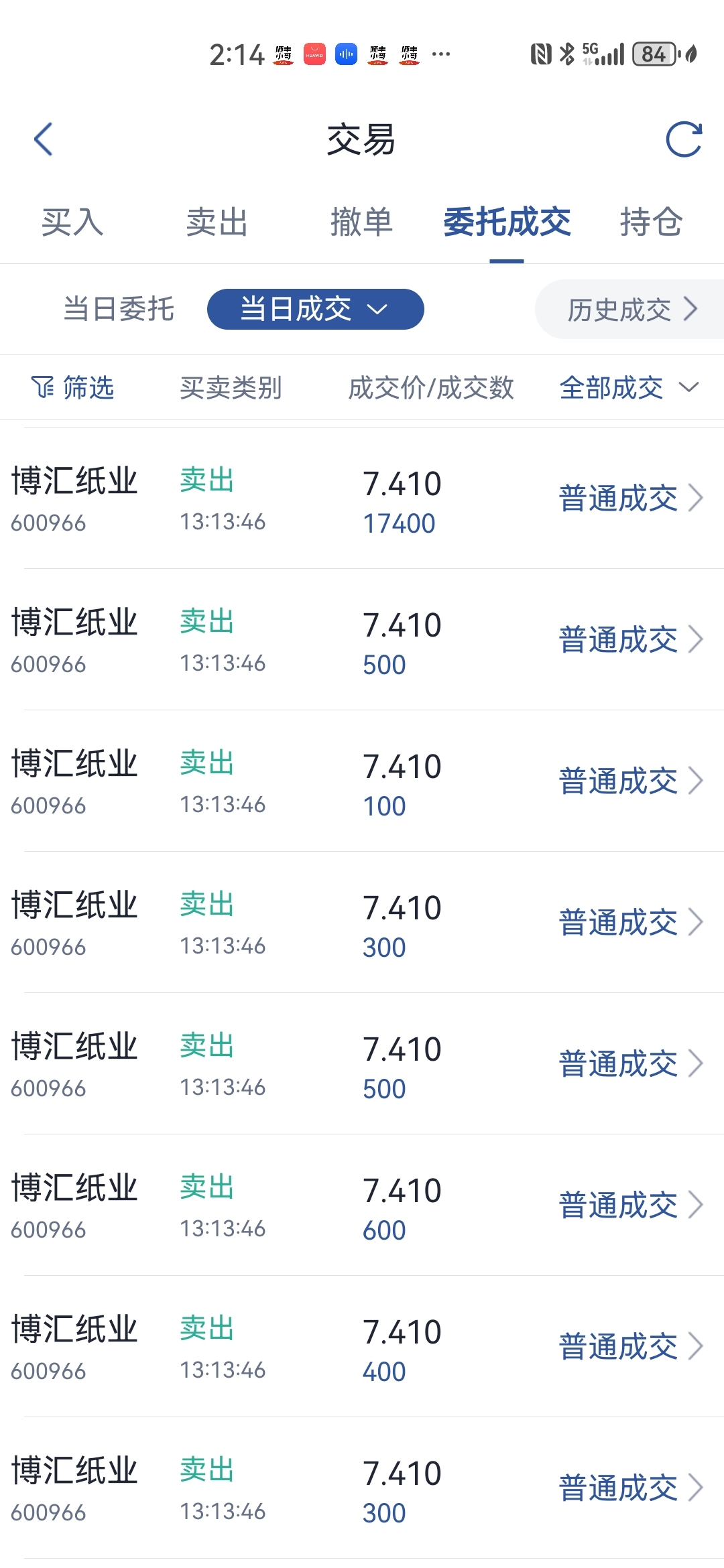
Task: Tap the Bluetooth status icon
Action: point(567,54)
